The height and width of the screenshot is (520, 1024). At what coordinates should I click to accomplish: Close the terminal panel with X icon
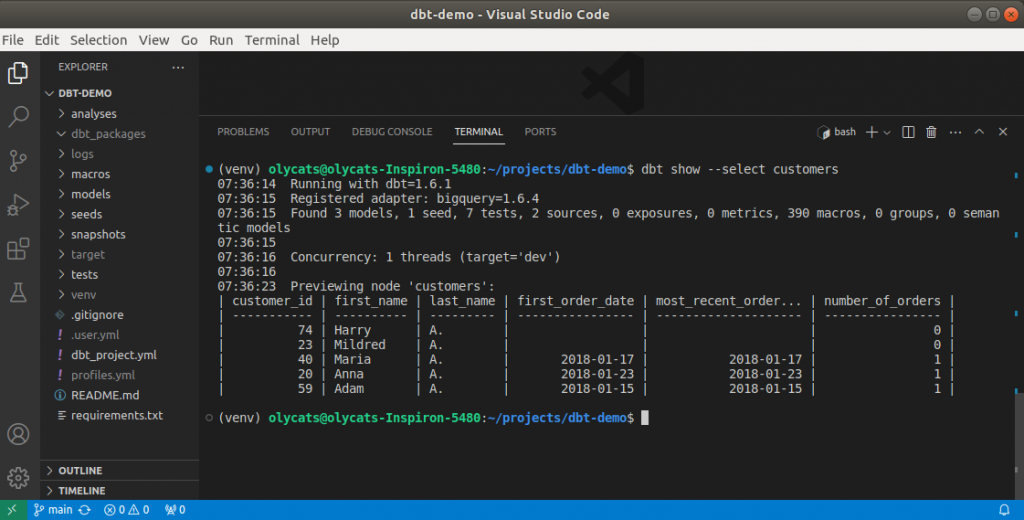point(1003,132)
